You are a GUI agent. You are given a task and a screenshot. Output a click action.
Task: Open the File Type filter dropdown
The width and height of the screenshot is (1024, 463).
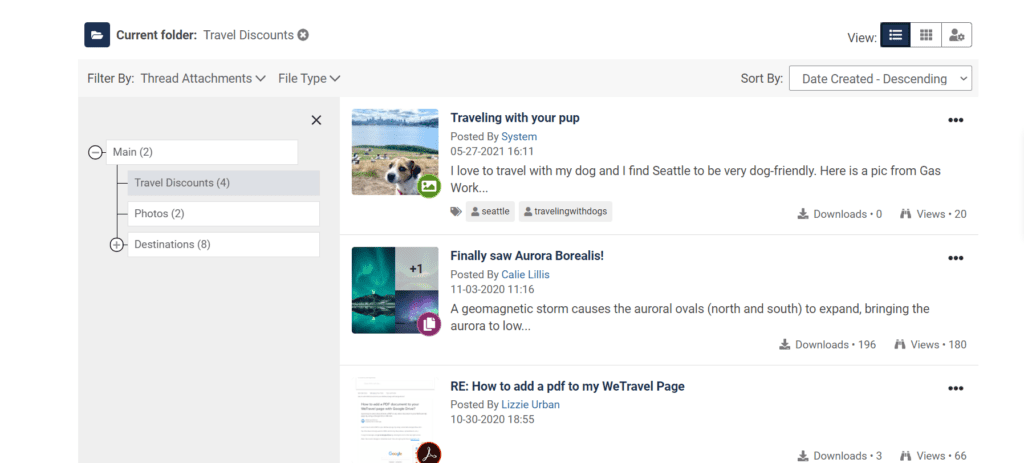coord(309,78)
